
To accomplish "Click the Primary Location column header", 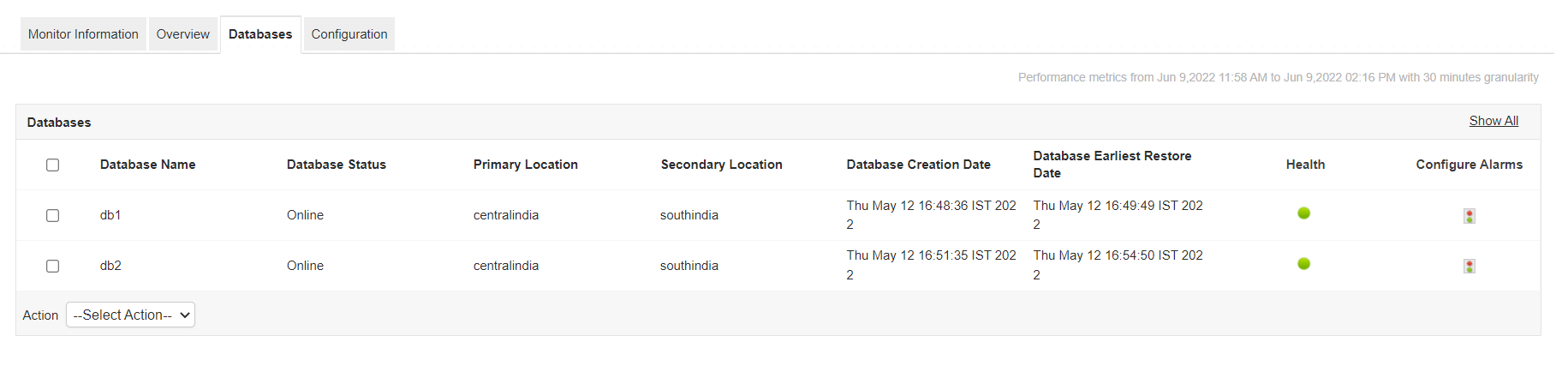I will 525,165.
